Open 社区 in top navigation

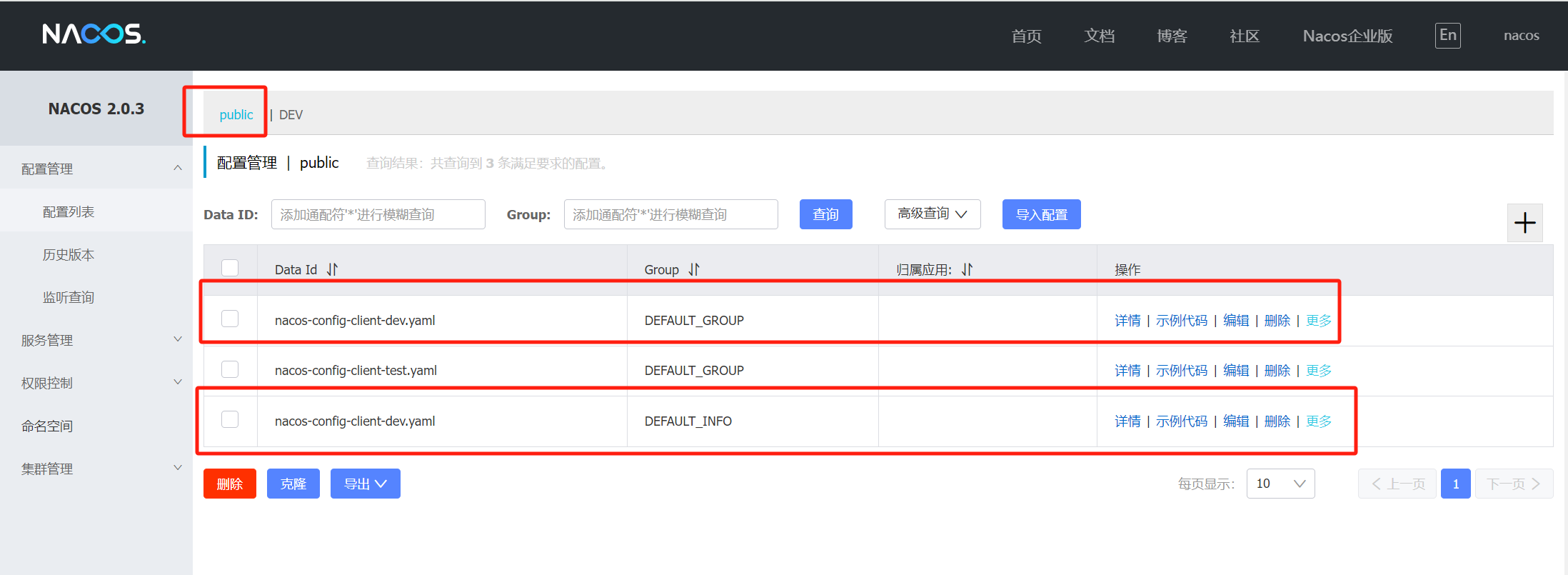coord(1245,36)
